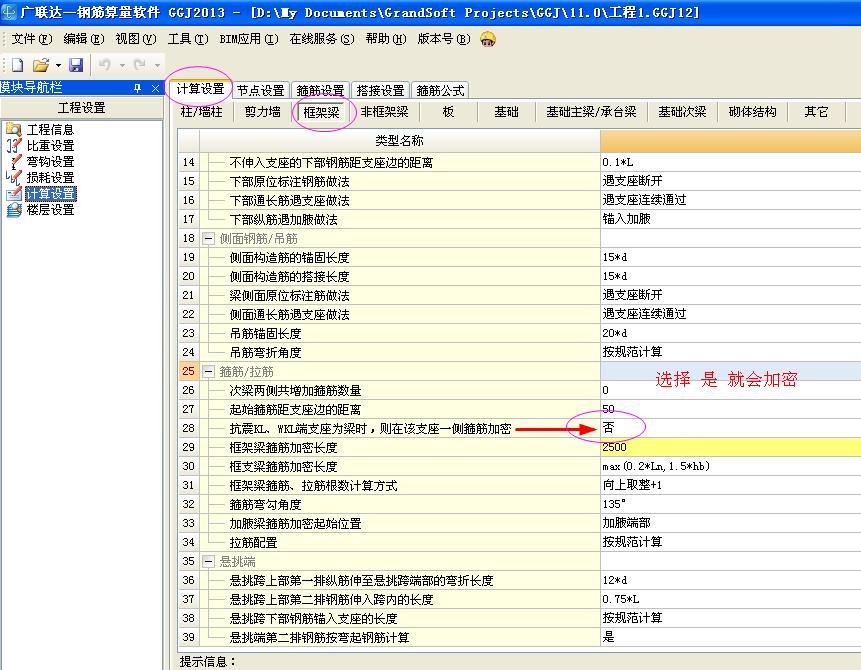Click the 类型名称 column header

399,141
